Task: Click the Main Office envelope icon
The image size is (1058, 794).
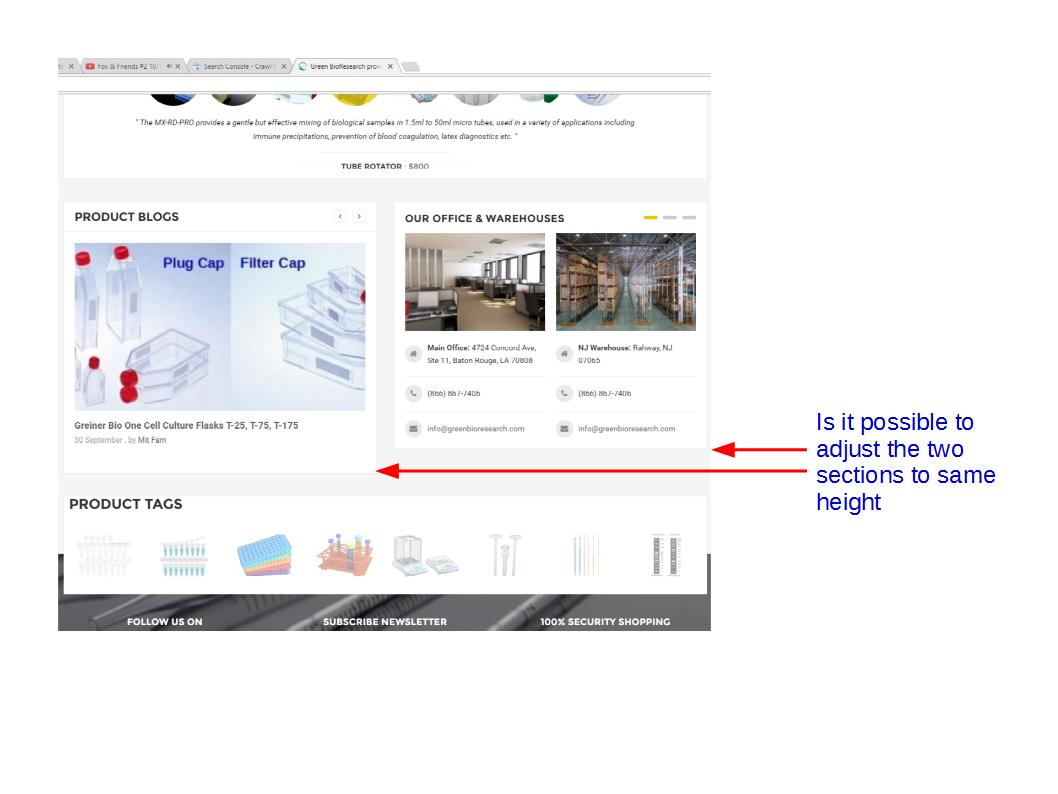Action: 413,429
